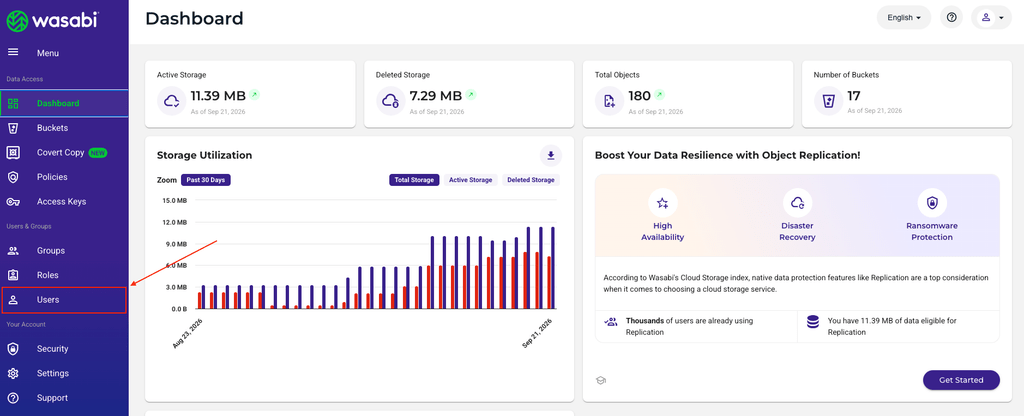Click the Roles badge icon in sidebar

coord(13,275)
